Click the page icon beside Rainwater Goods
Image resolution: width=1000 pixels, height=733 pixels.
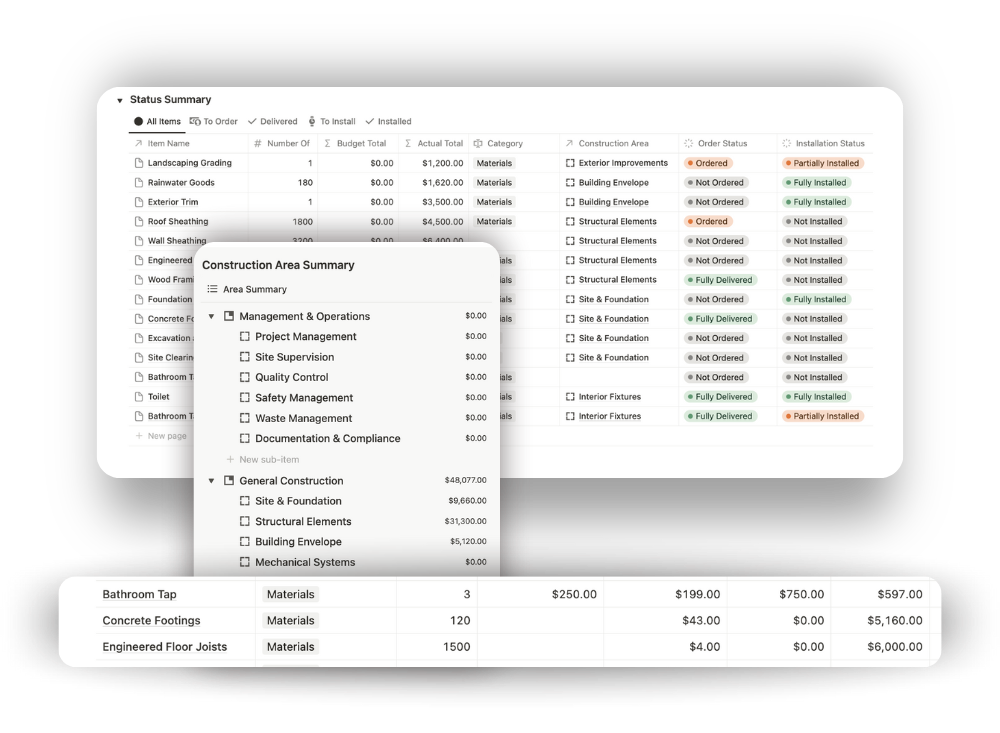coord(139,183)
